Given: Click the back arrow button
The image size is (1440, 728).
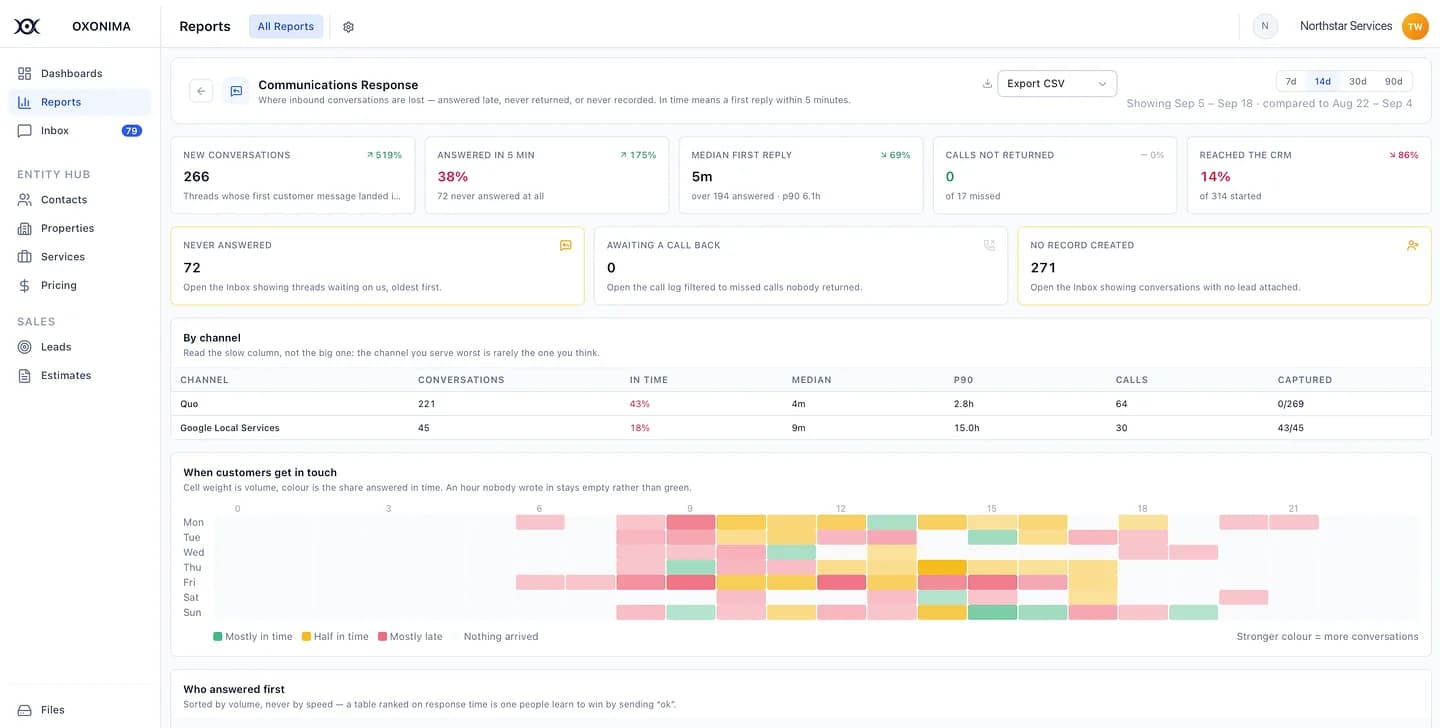Looking at the screenshot, I should click(x=201, y=91).
